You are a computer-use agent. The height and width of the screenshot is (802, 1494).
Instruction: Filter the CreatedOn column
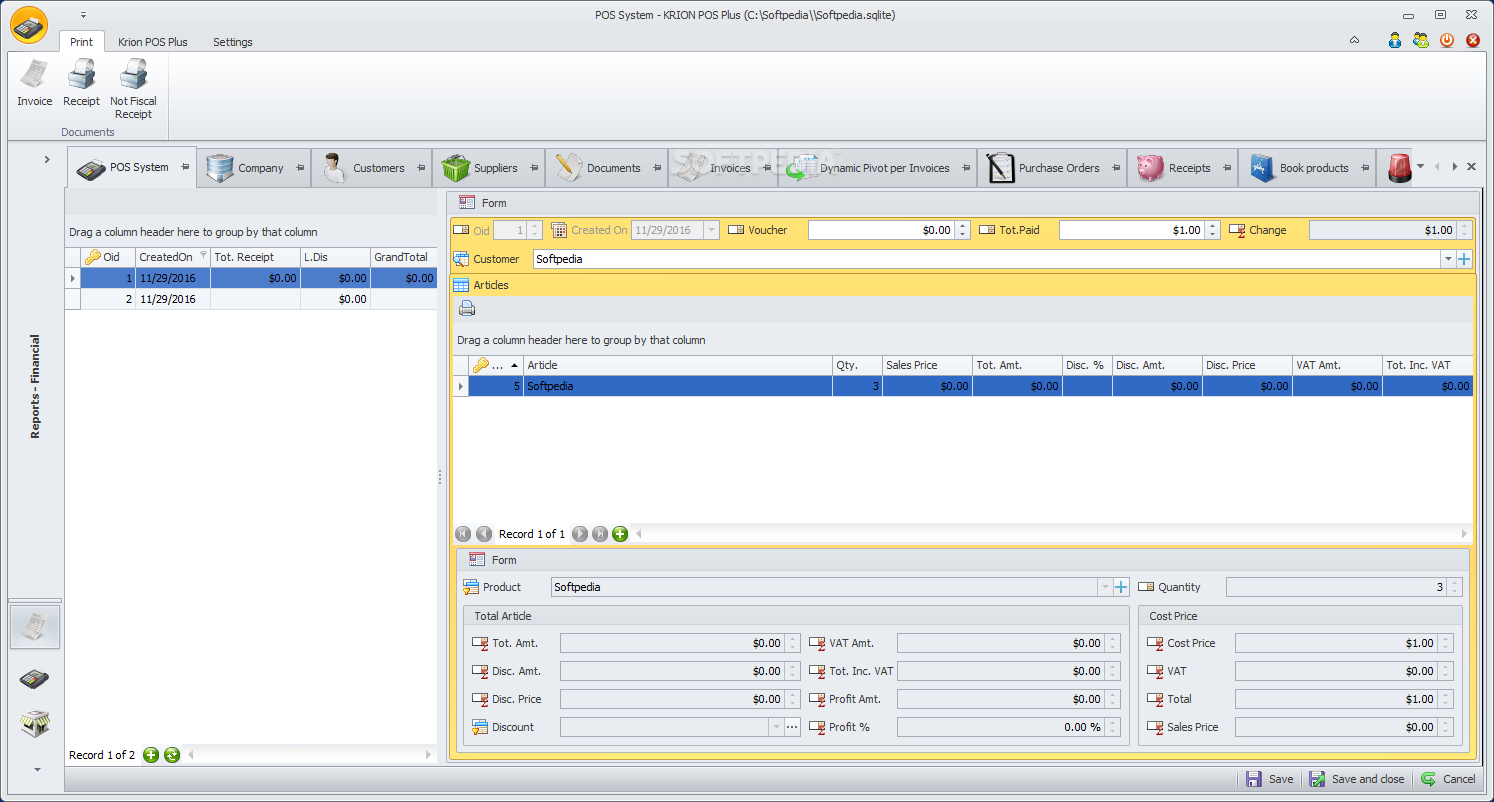pyautogui.click(x=203, y=256)
